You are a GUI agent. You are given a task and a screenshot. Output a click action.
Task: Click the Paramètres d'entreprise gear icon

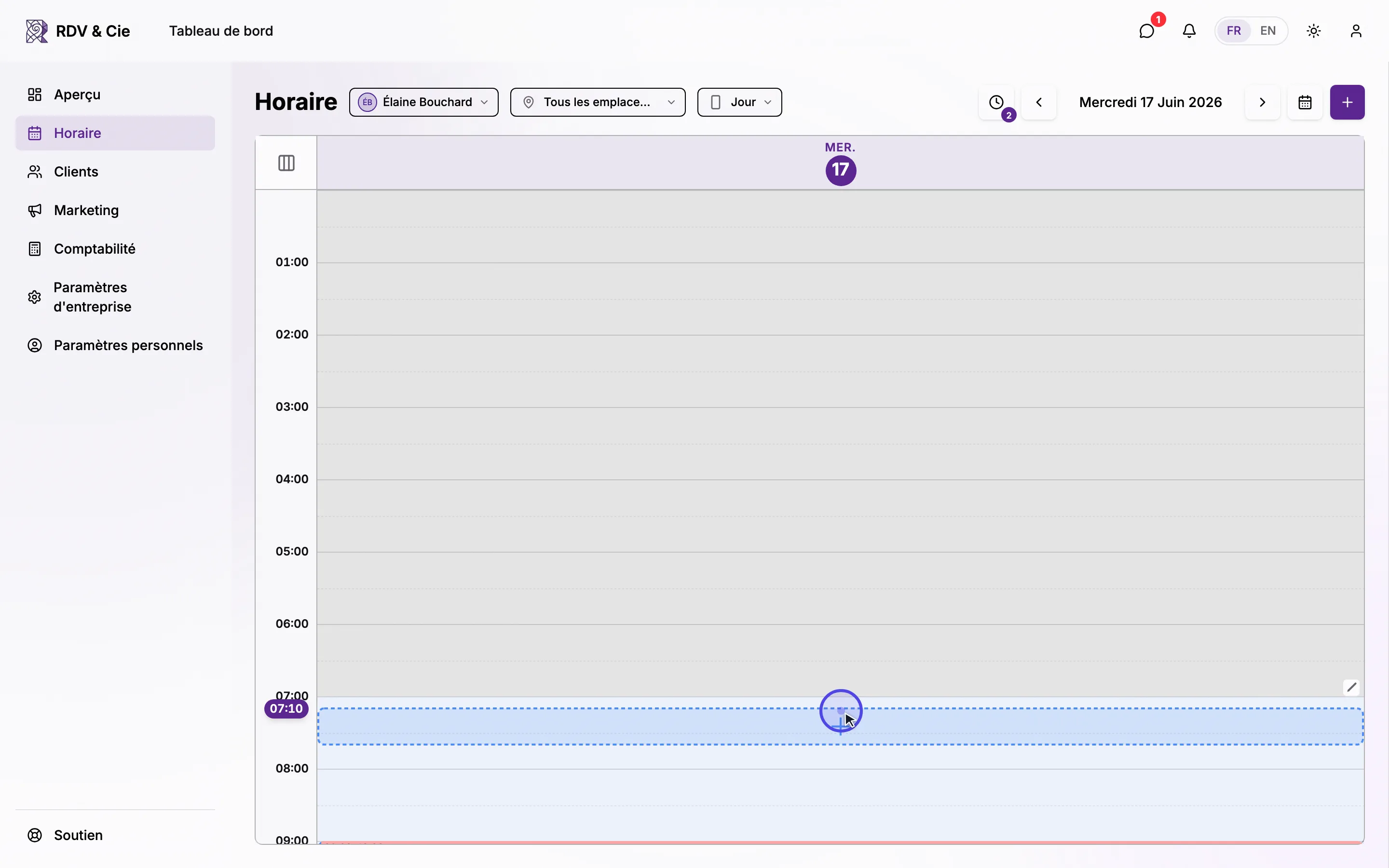coord(35,297)
